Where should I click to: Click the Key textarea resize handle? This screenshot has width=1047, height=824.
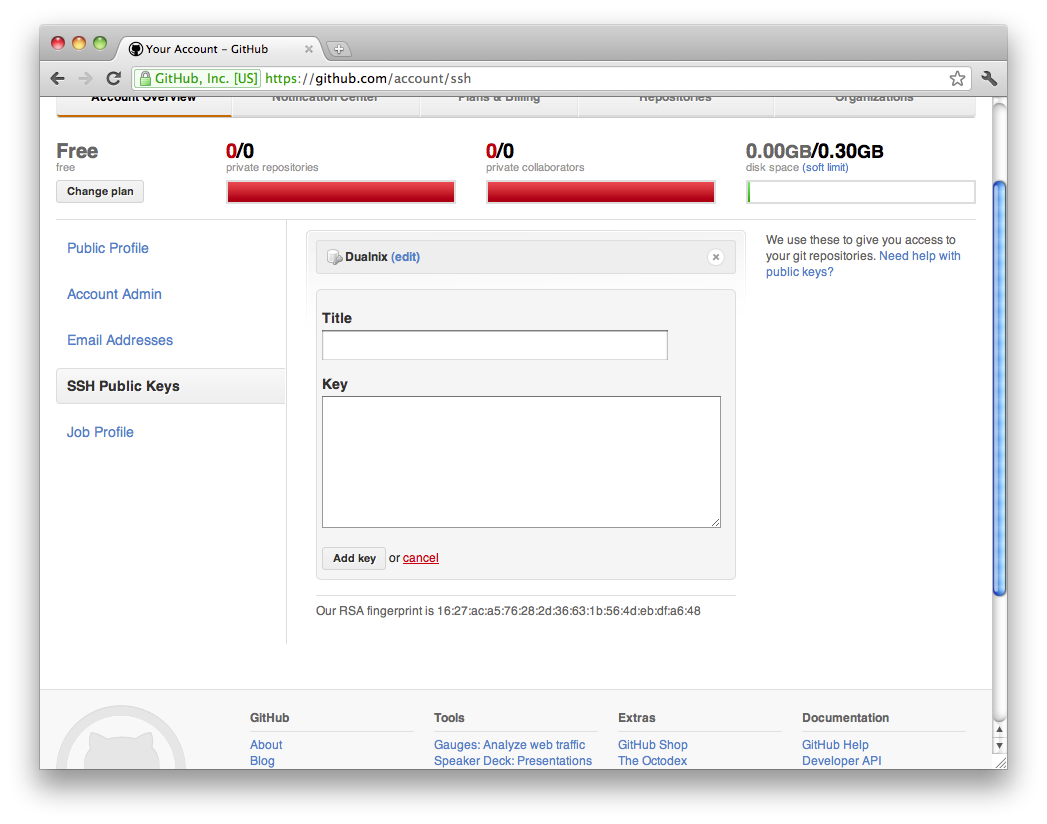point(716,522)
